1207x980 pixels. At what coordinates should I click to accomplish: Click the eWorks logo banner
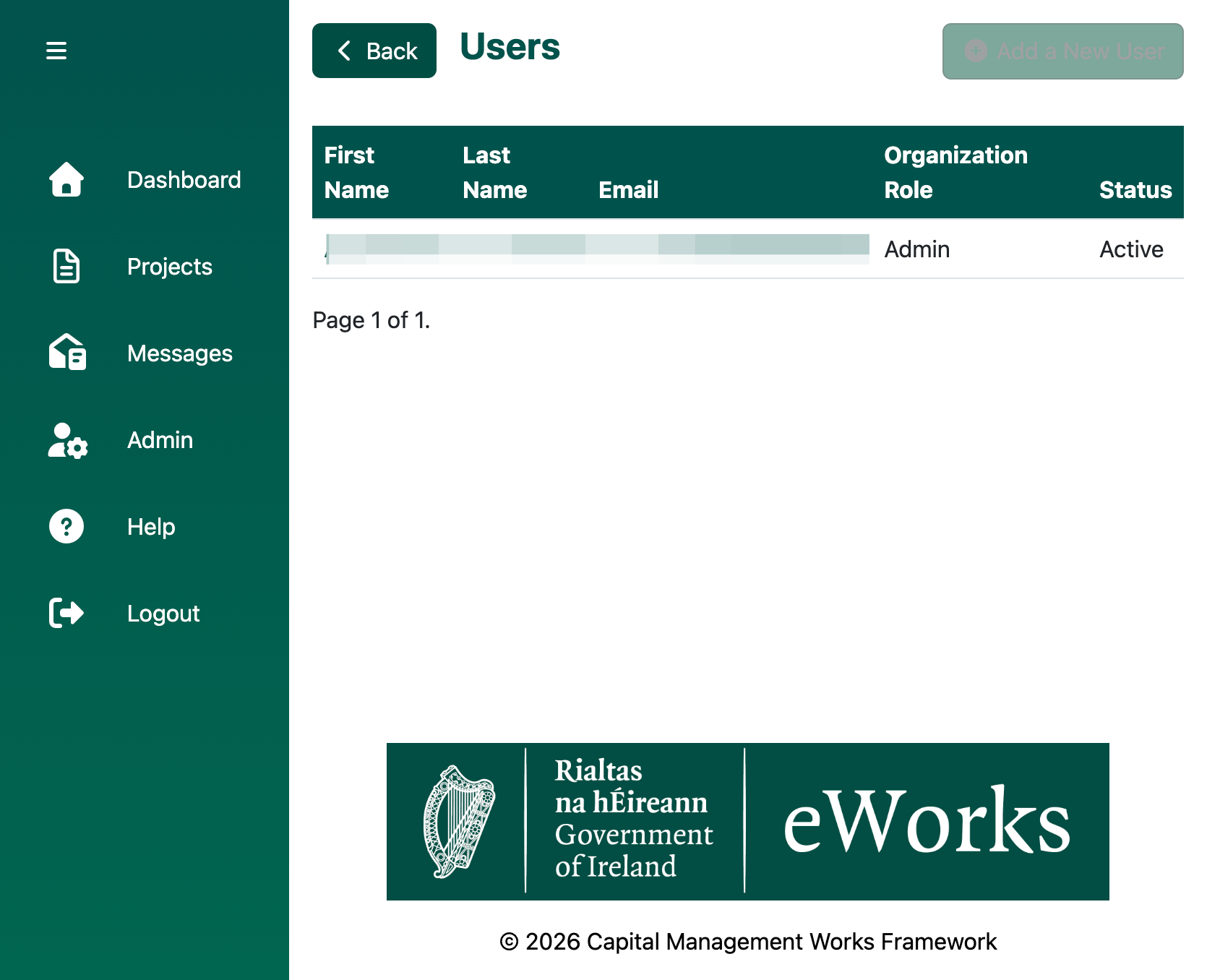748,822
